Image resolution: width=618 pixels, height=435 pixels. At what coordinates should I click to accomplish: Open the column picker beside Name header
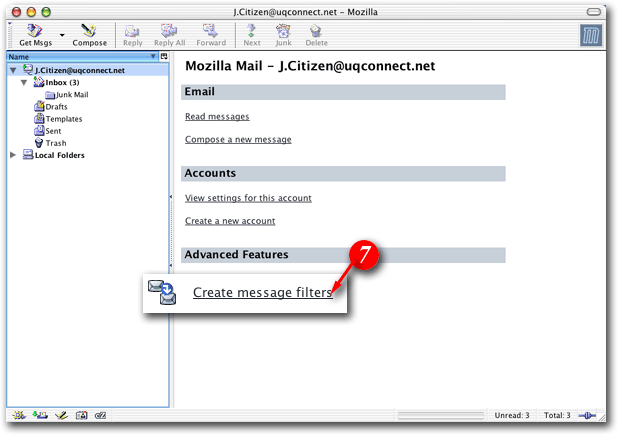(164, 57)
